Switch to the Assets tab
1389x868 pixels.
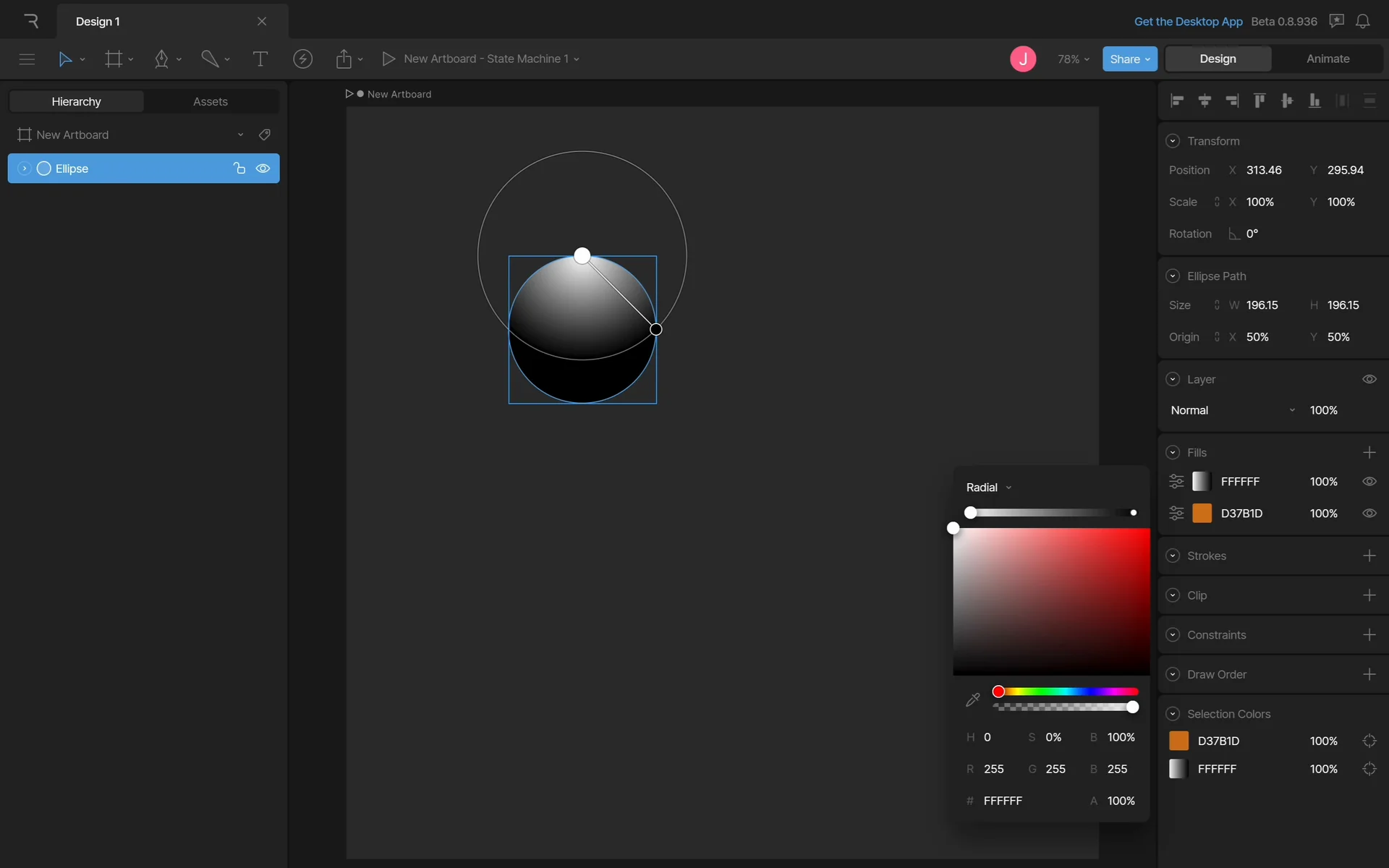pyautogui.click(x=210, y=101)
